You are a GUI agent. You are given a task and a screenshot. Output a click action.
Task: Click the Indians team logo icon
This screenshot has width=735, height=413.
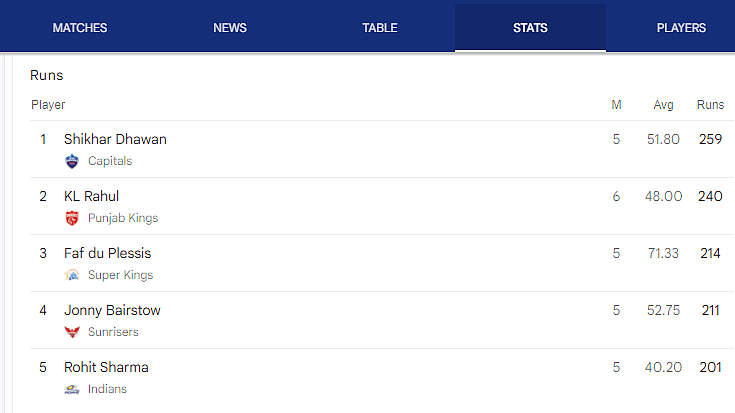(x=72, y=389)
